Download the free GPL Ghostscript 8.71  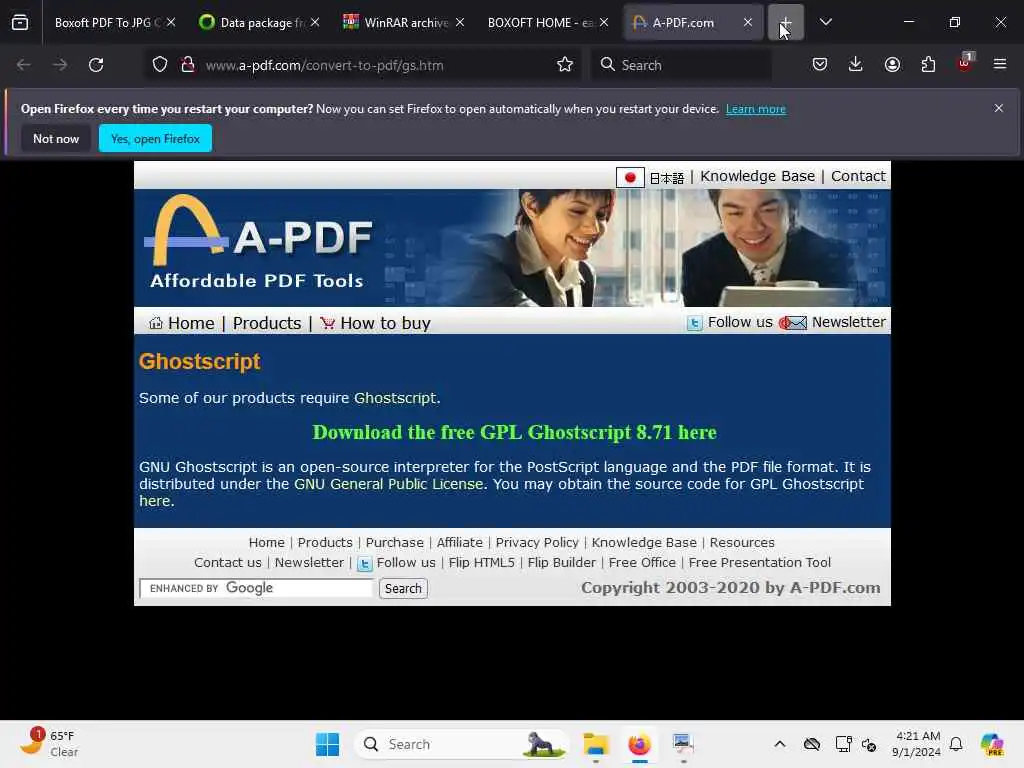pos(515,432)
